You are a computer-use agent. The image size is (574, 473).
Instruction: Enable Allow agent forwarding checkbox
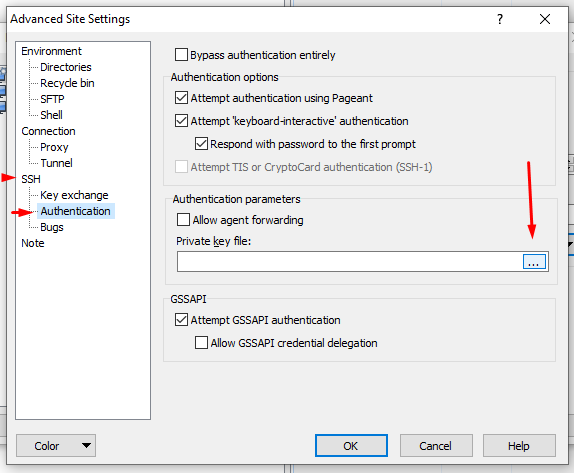[x=183, y=220]
